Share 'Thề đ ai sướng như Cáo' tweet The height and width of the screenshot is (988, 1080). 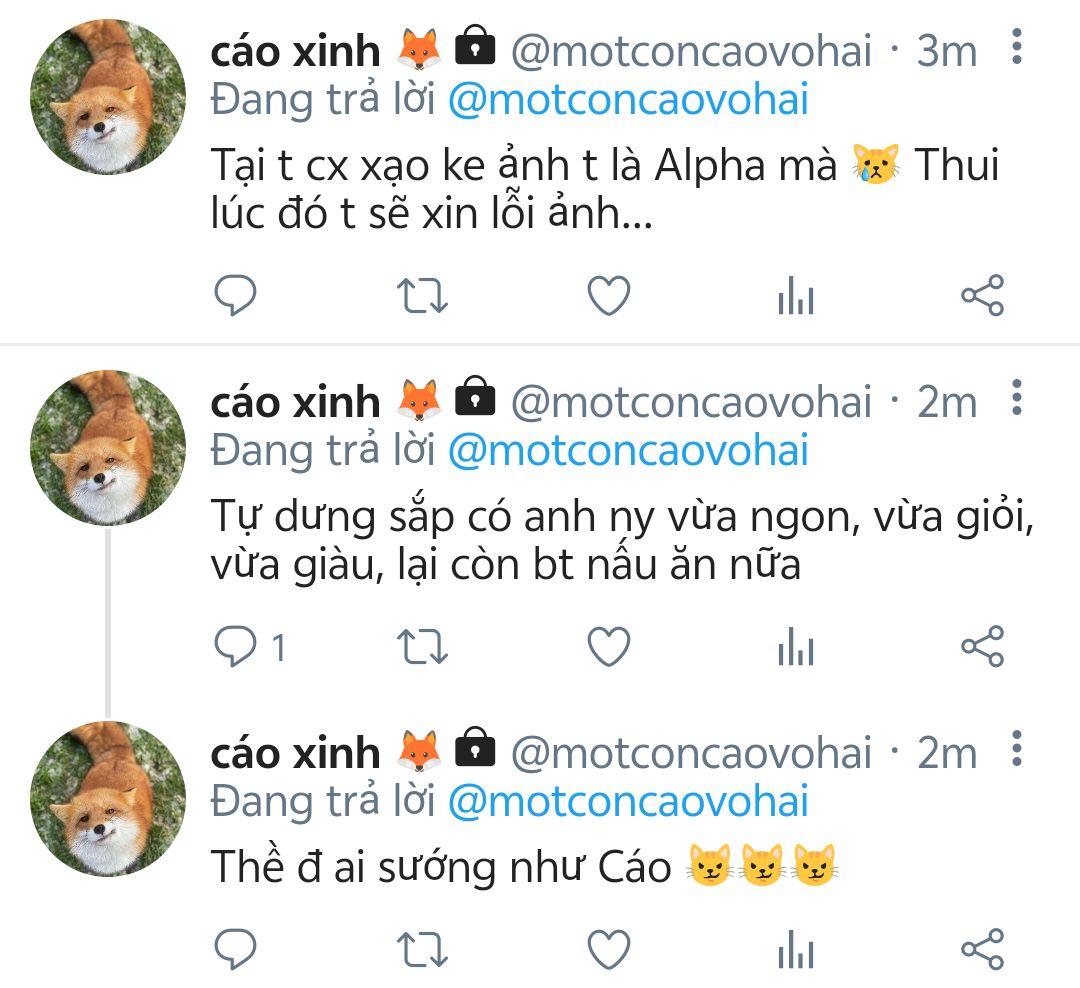tap(982, 948)
